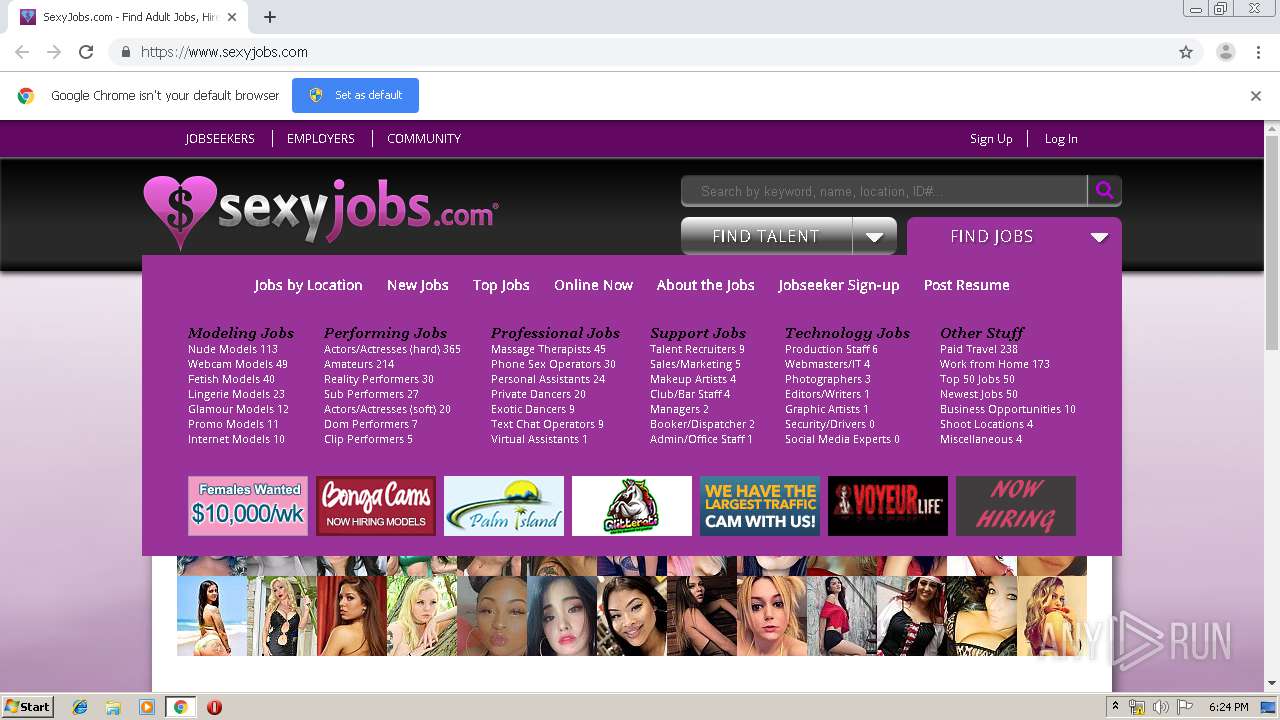Select Online Now menu item
1280x720 pixels.
593,285
